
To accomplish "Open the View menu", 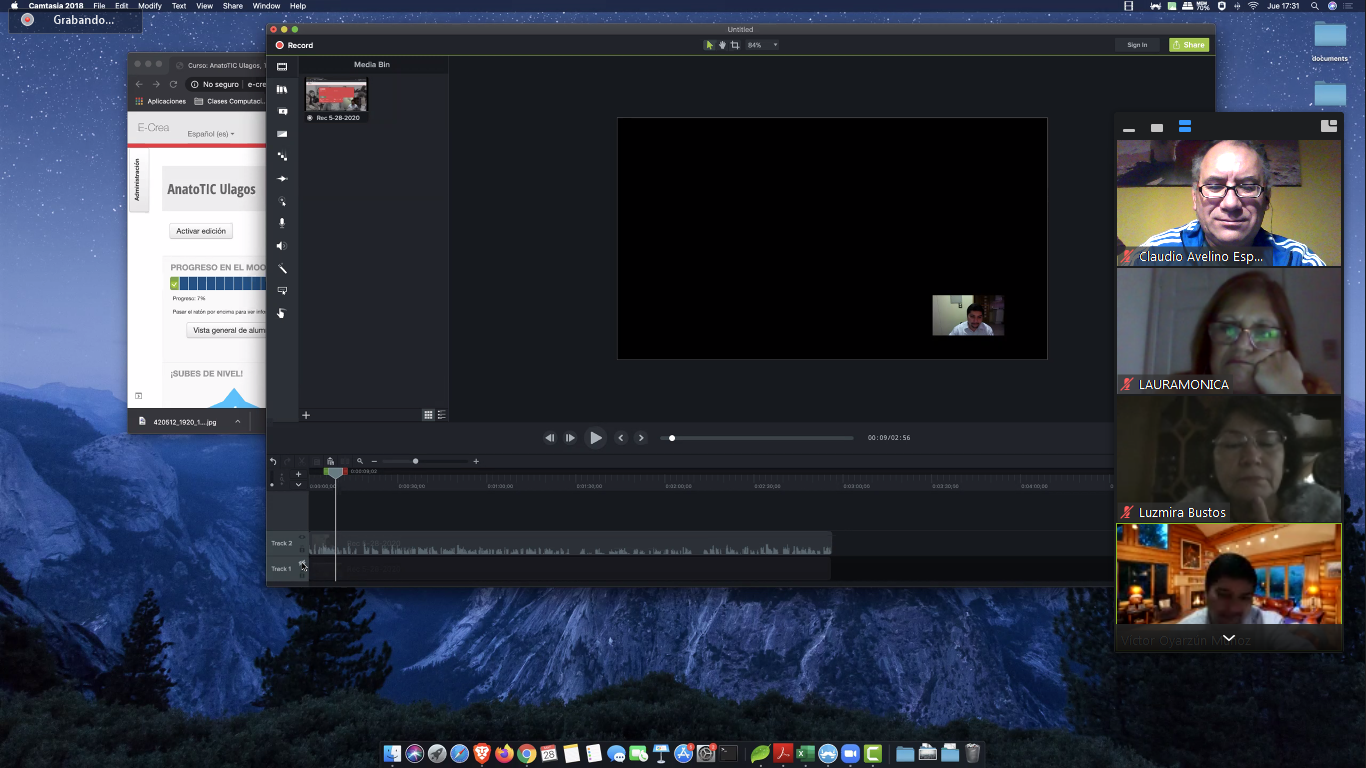I will [x=204, y=6].
